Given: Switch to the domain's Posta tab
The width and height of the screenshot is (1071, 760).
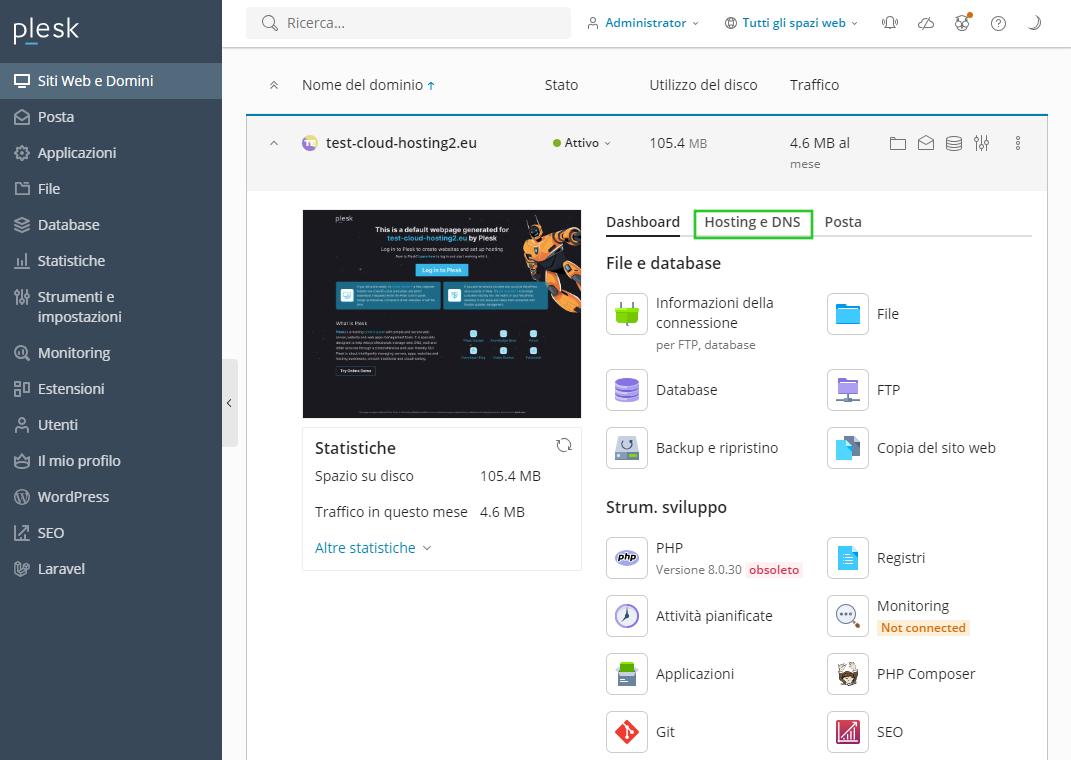Looking at the screenshot, I should pyautogui.click(x=843, y=222).
